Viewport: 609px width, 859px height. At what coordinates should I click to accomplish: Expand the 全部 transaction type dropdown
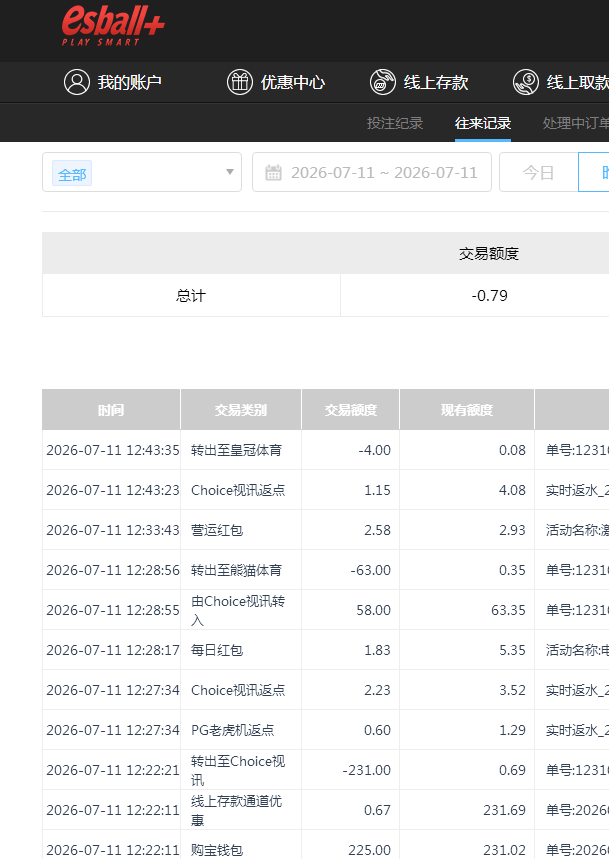point(142,172)
